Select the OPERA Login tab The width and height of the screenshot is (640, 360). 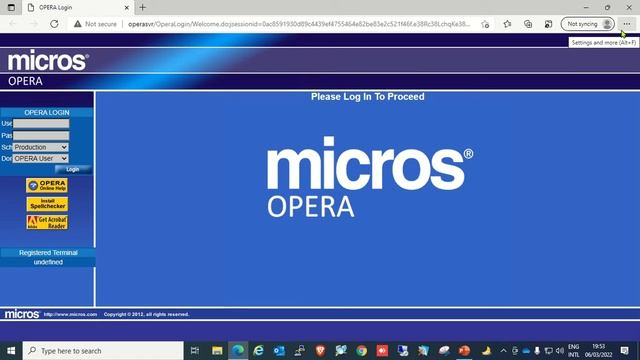coord(78,7)
